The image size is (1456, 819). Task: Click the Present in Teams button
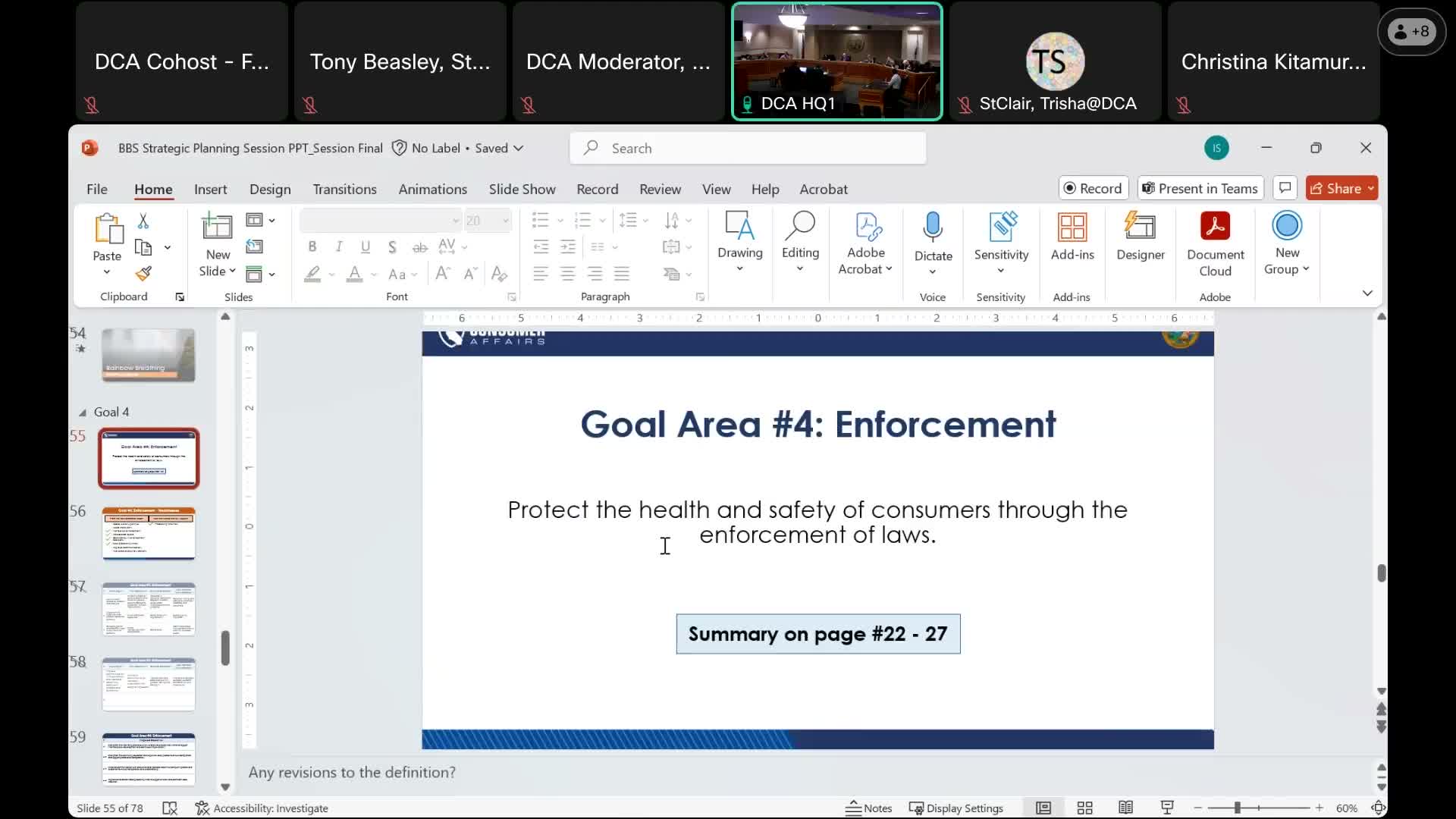(1200, 189)
